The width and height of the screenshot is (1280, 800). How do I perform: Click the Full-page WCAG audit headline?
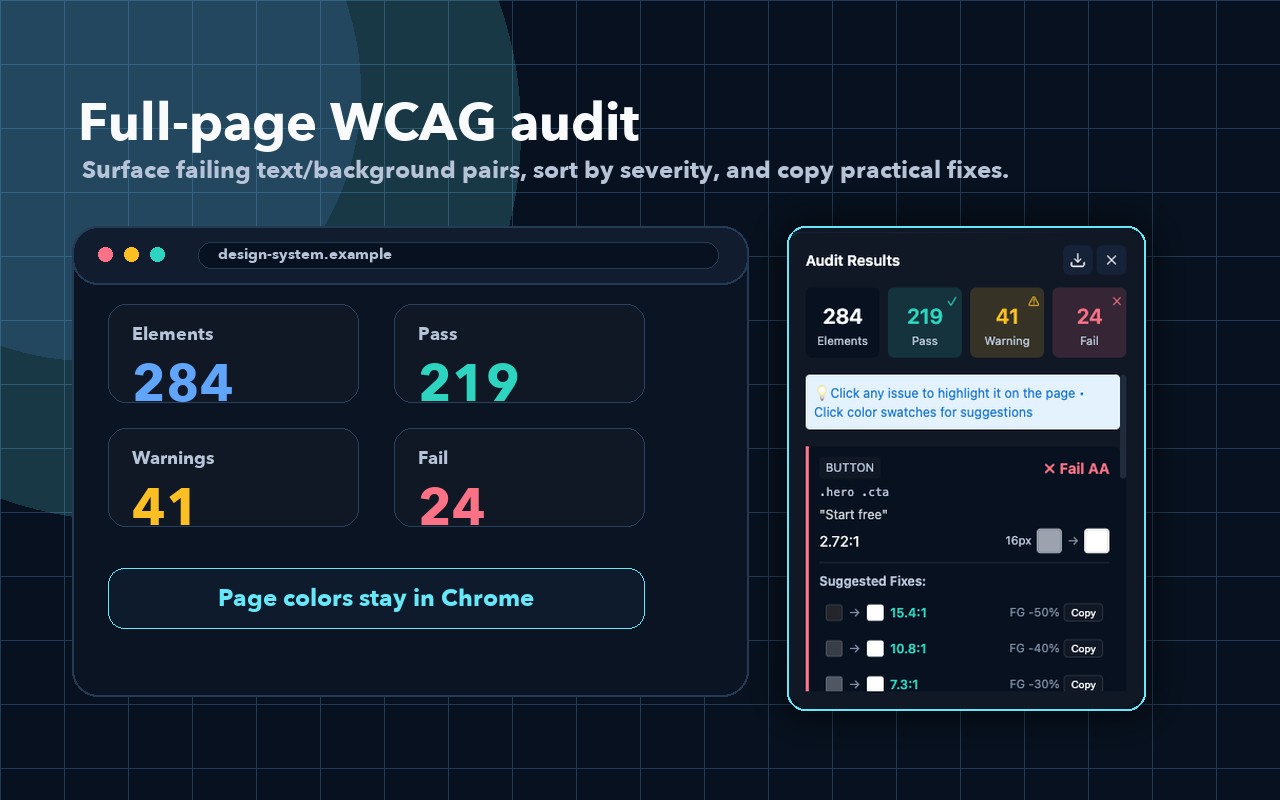click(x=359, y=123)
